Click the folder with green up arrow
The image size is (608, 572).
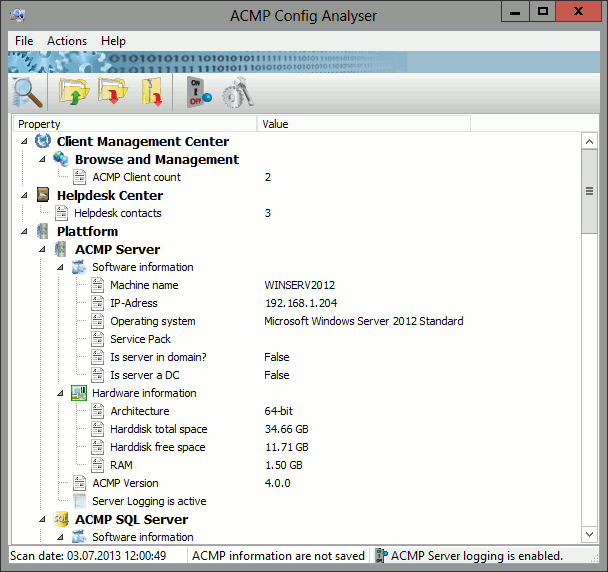pyautogui.click(x=74, y=92)
